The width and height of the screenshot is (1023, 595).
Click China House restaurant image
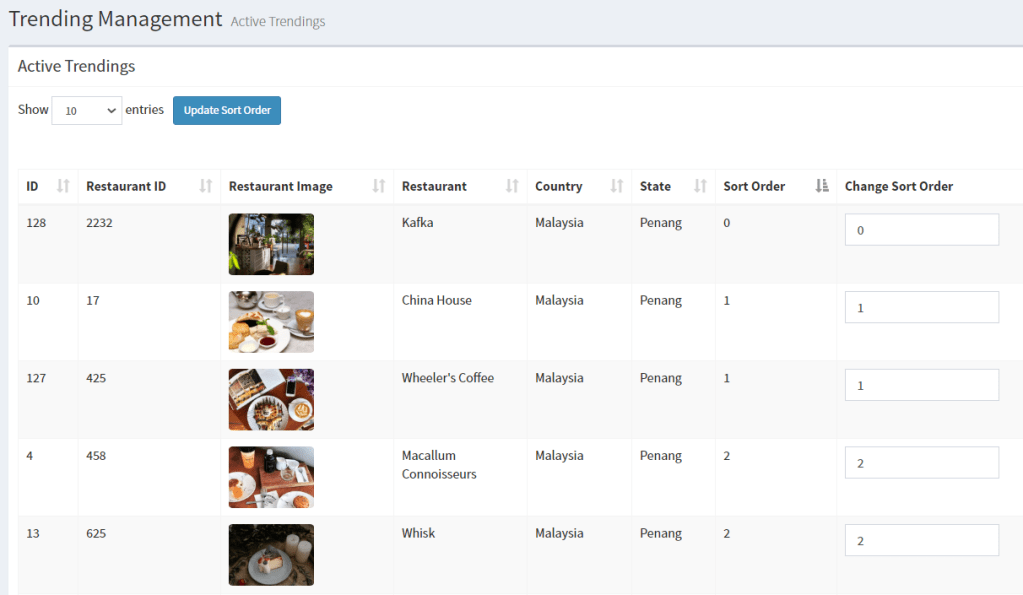[271, 322]
